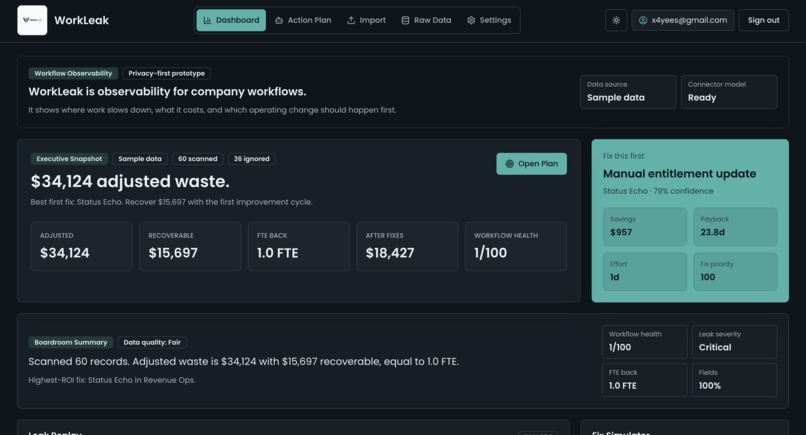
Task: Select the RECOVERABLE $15,697 metric card
Action: [x=190, y=246]
